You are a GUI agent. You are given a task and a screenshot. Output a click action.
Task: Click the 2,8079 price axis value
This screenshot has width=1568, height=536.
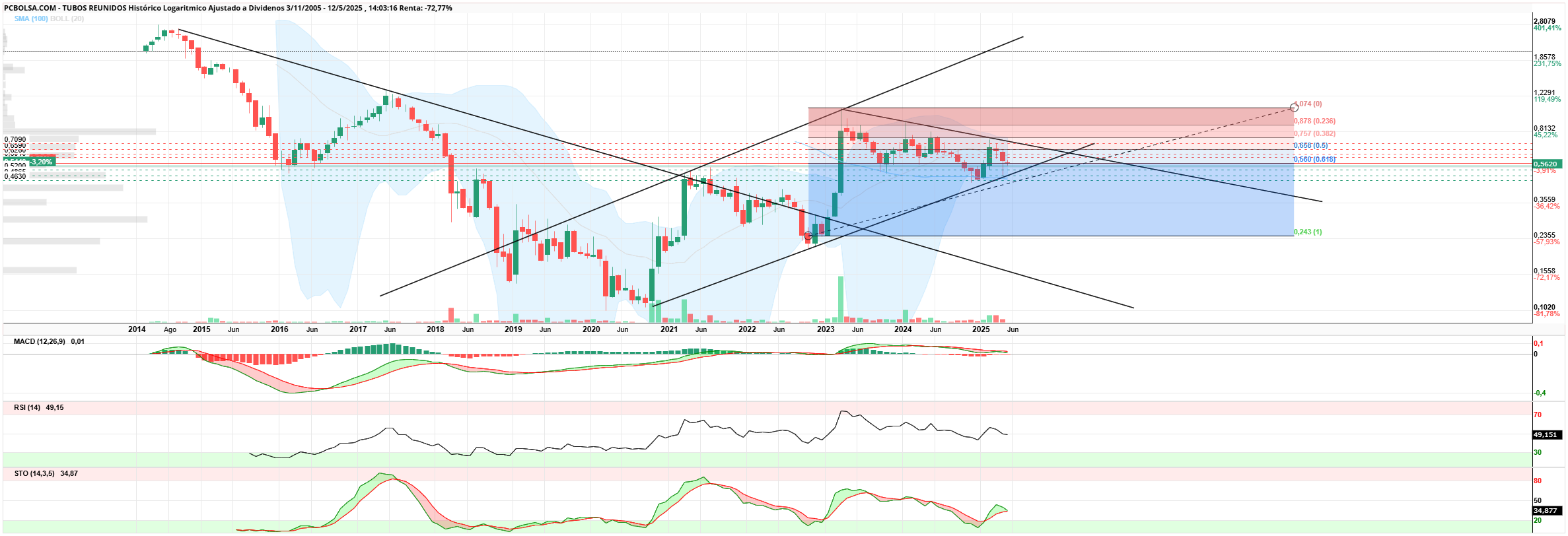point(1544,22)
